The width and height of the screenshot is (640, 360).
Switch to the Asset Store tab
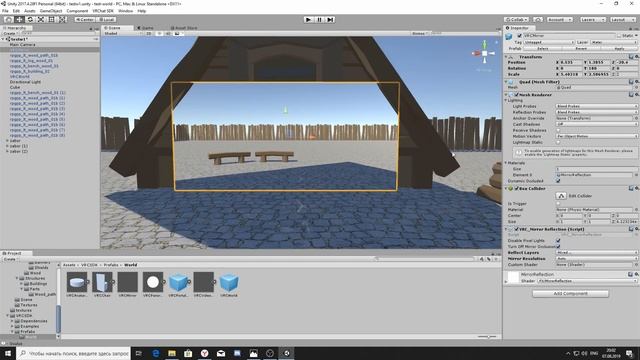click(x=184, y=28)
